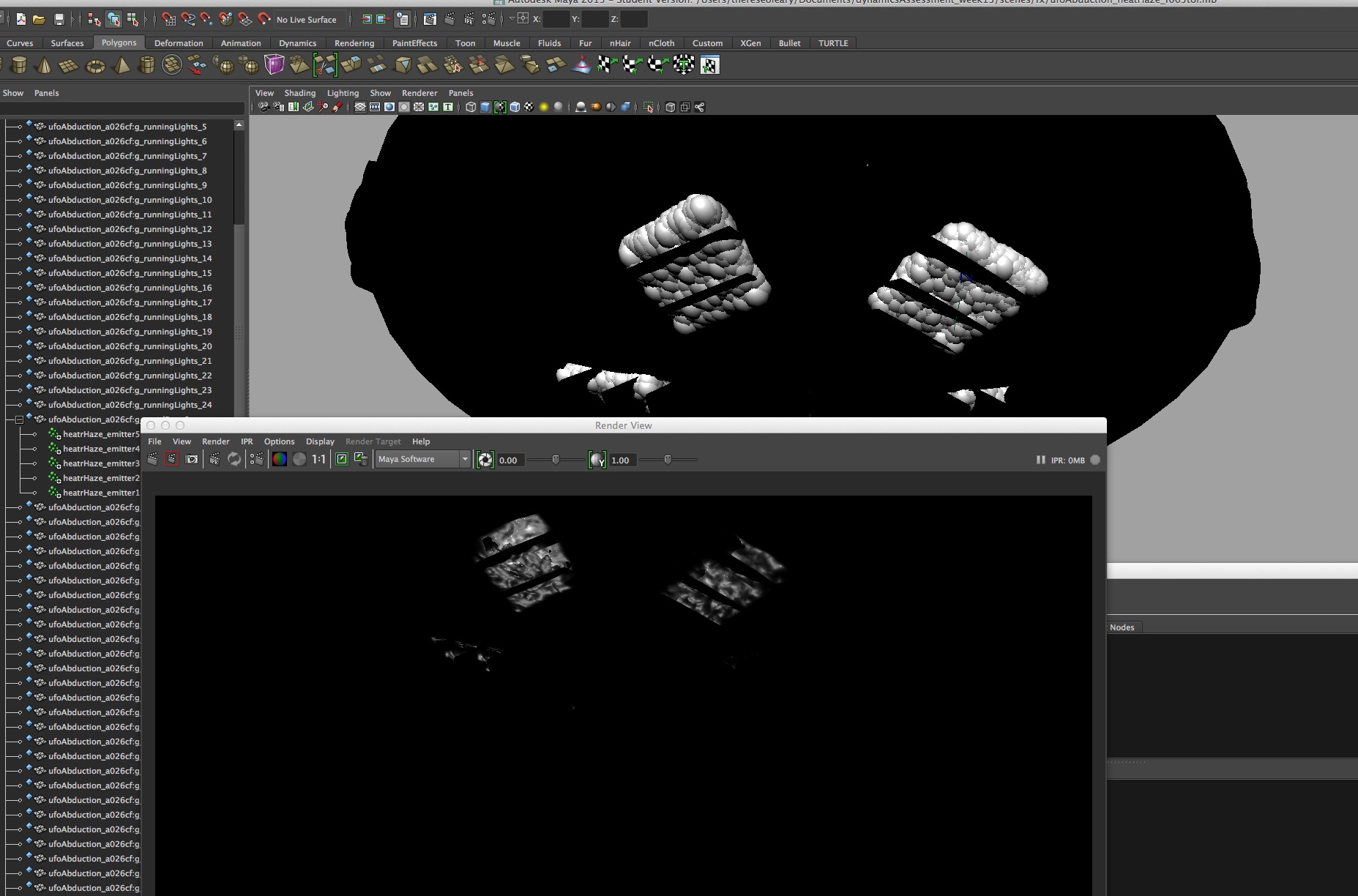Open the viewport Shading menu
The height and width of the screenshot is (896, 1358).
pos(299,93)
